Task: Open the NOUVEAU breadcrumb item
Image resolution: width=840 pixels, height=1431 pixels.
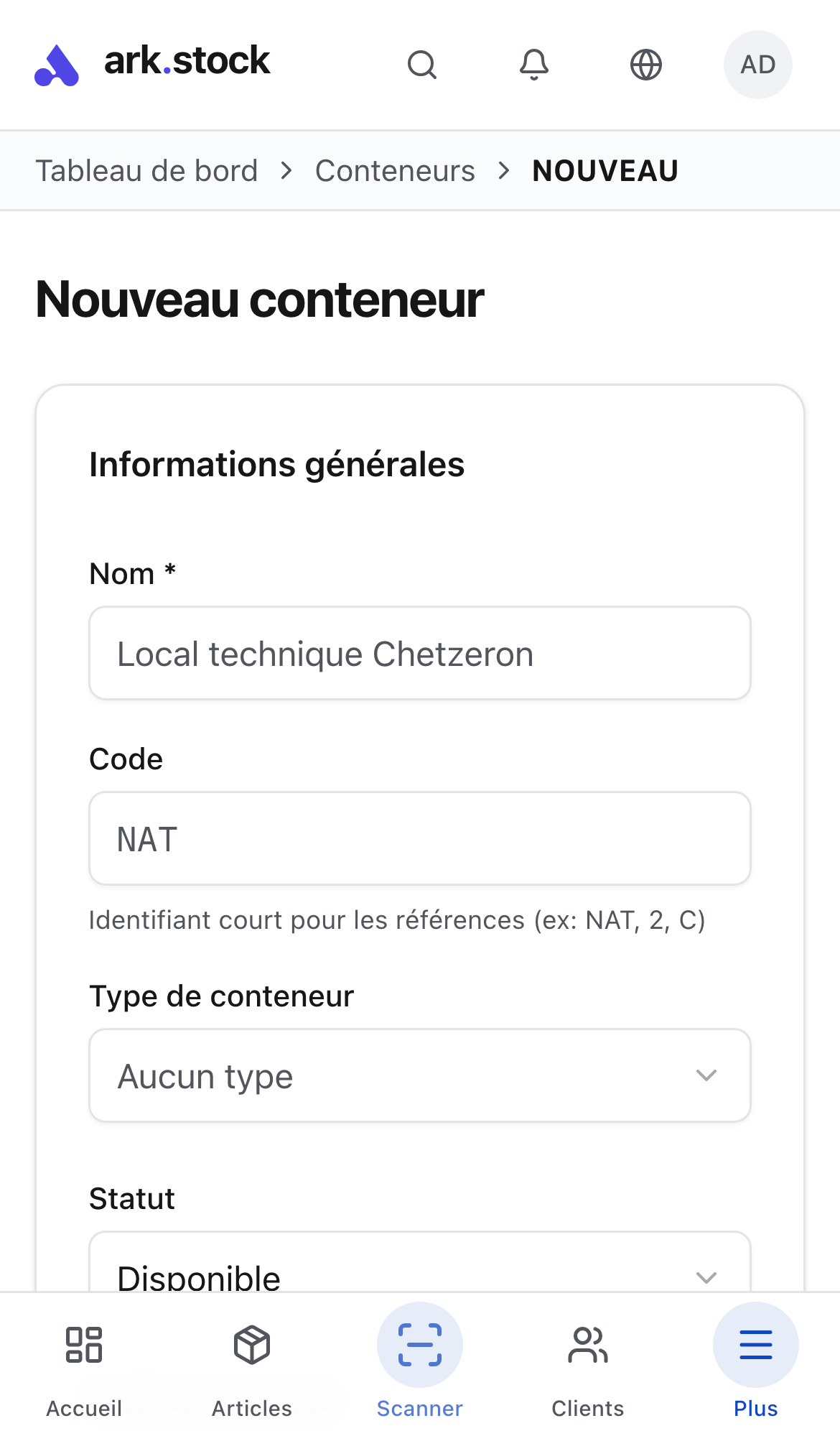Action: tap(605, 170)
